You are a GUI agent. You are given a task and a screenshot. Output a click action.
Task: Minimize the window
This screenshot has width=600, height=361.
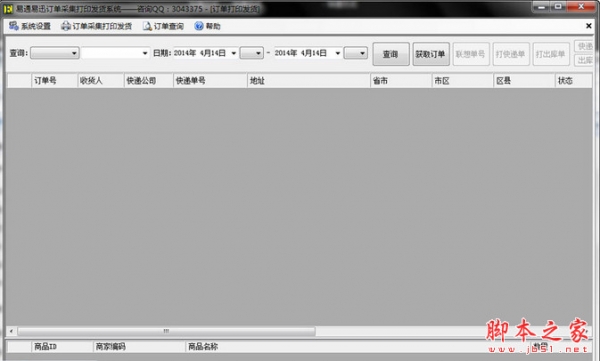541,7
